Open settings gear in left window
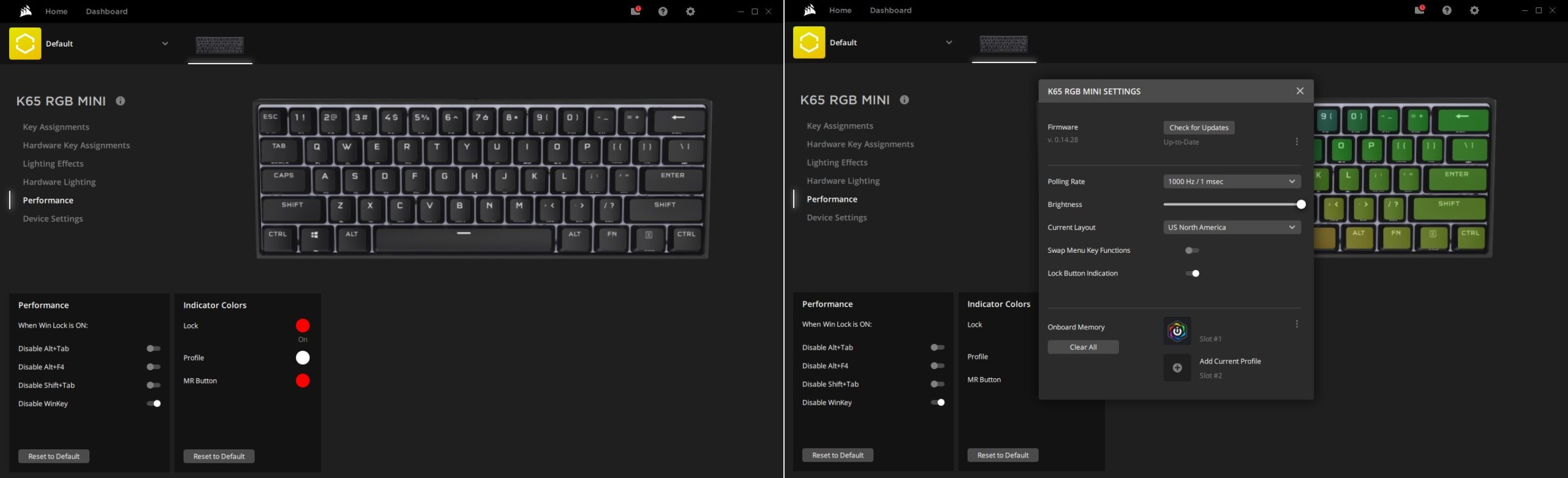The image size is (1568, 478). click(690, 12)
